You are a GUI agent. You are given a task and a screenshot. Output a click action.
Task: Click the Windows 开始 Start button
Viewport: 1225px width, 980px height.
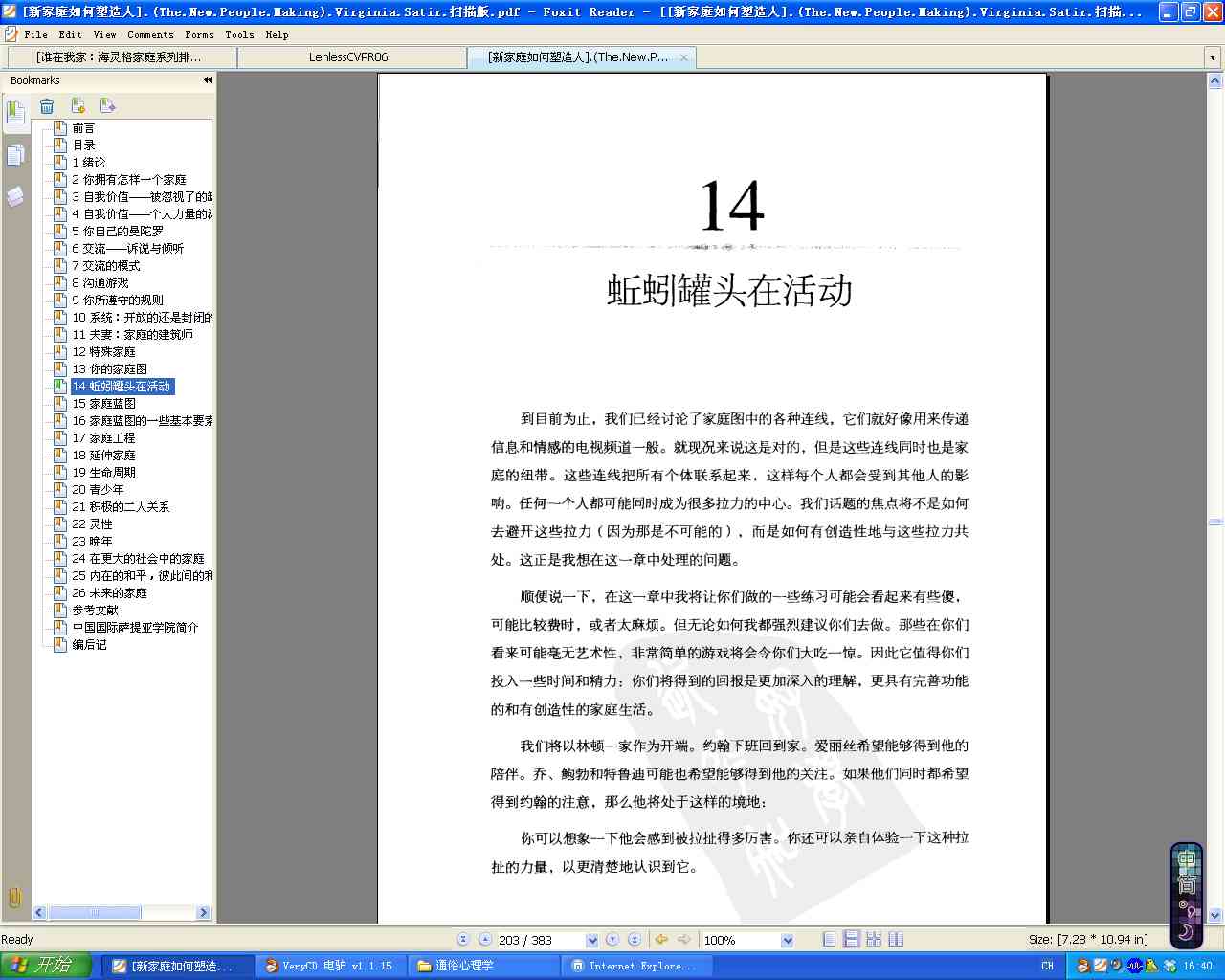[46, 966]
